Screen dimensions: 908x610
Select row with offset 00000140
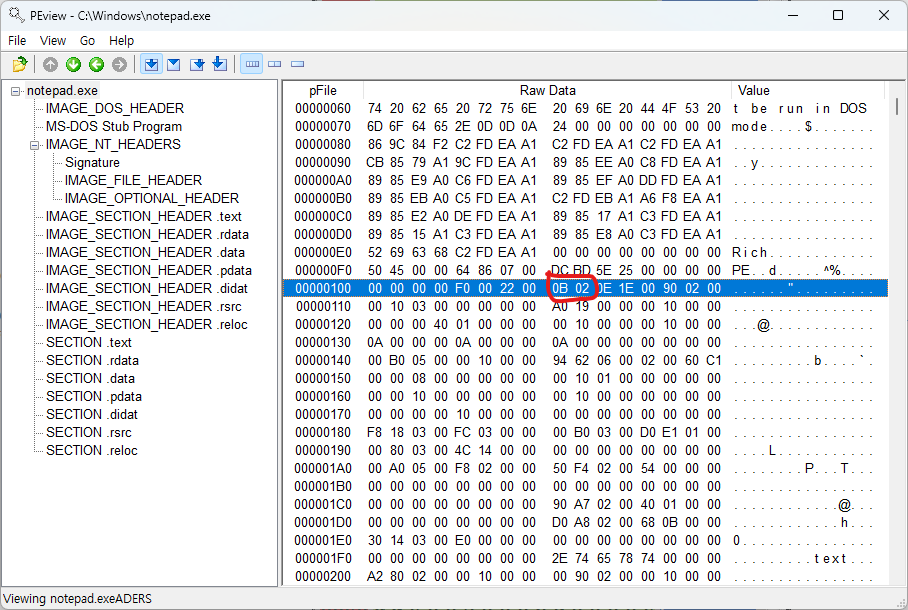point(585,360)
